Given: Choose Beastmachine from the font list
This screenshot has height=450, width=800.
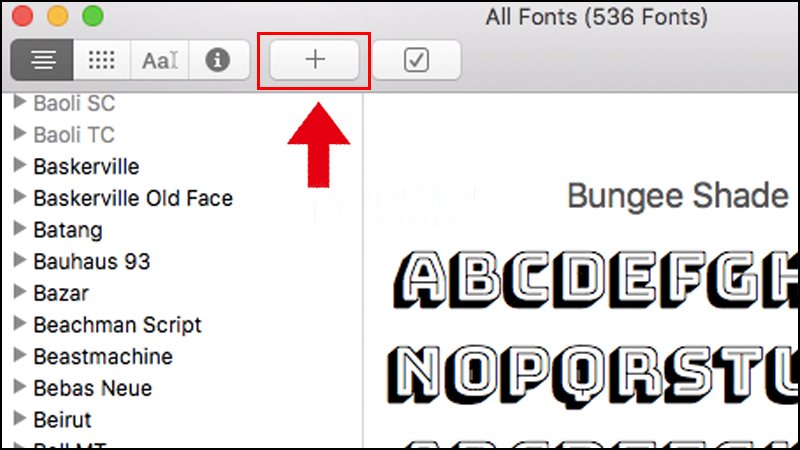Looking at the screenshot, I should (102, 356).
